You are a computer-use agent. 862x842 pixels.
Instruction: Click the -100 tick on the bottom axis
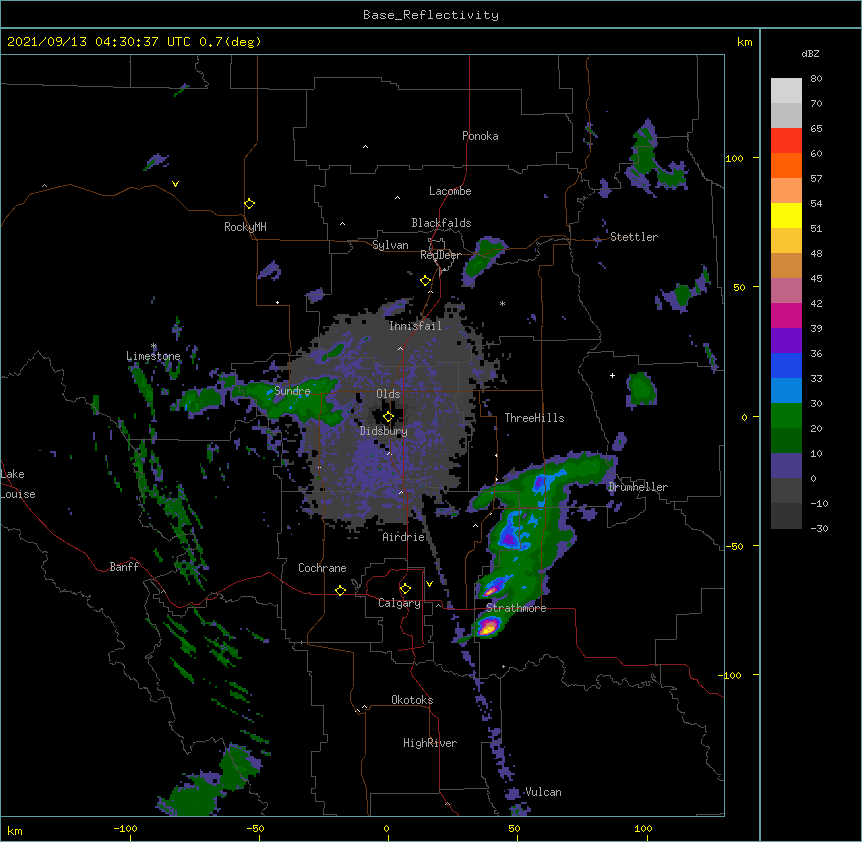[x=125, y=829]
